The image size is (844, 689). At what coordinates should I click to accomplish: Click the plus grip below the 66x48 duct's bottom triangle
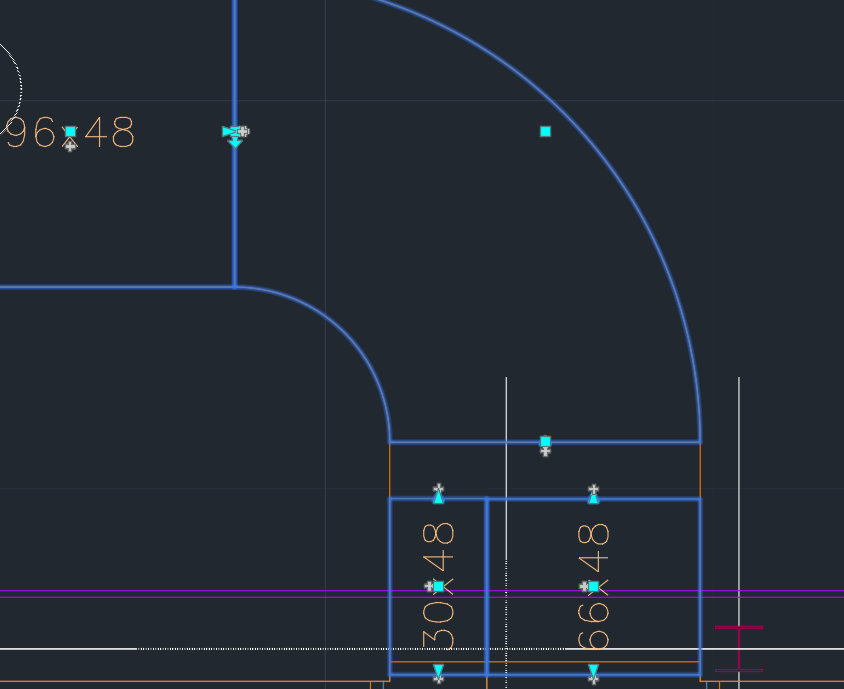coord(594,679)
